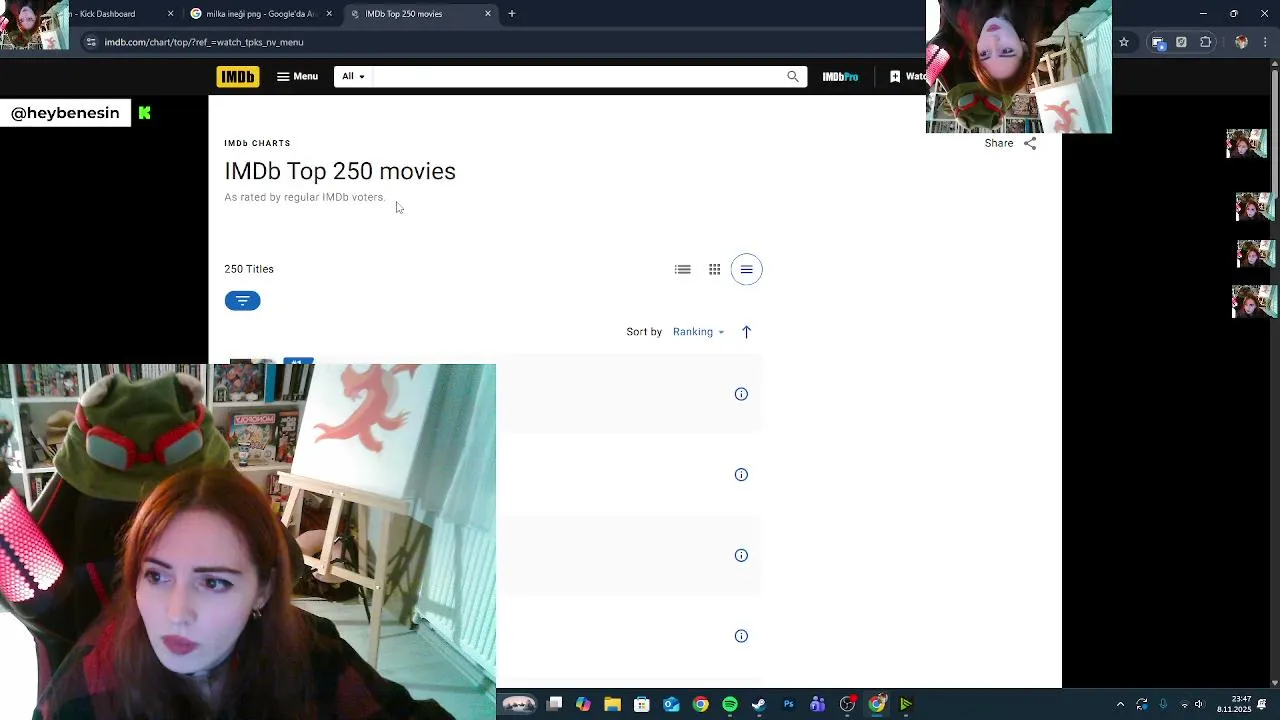The width and height of the screenshot is (1280, 720).
Task: Open the IMDb Menu
Action: pyautogui.click(x=297, y=76)
